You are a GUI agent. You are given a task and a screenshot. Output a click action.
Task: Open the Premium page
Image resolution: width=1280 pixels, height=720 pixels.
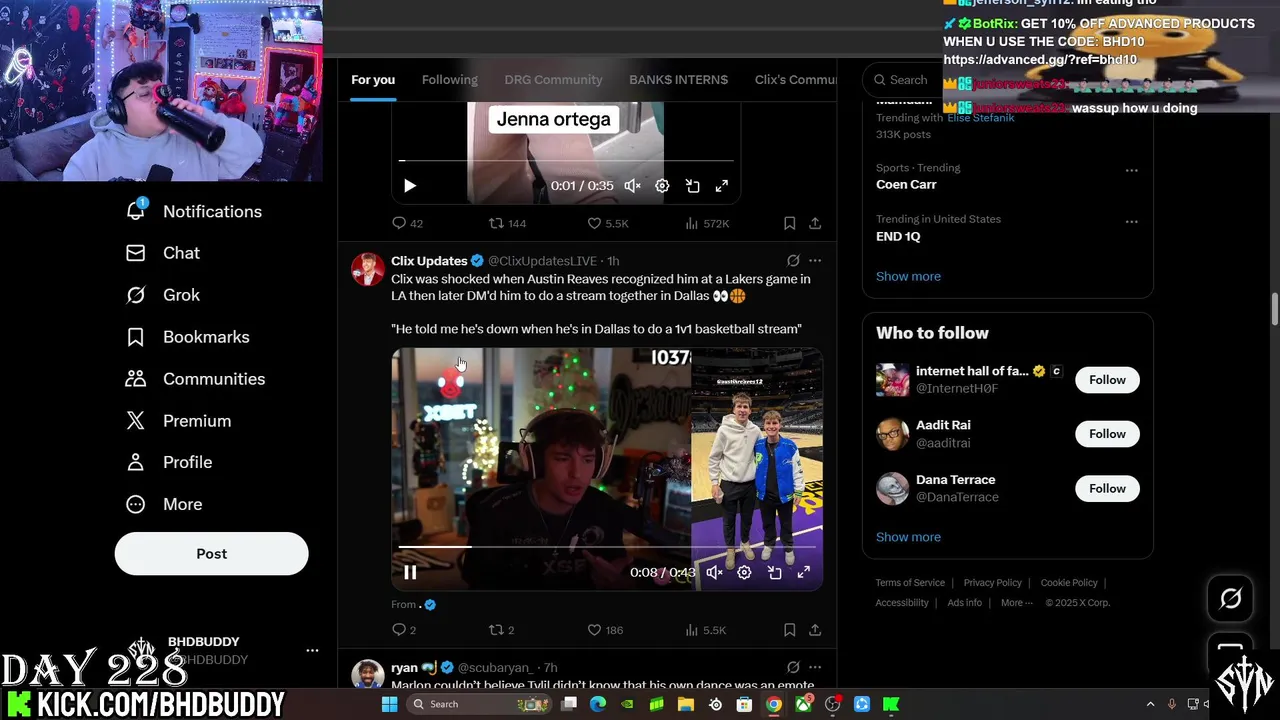click(x=178, y=421)
